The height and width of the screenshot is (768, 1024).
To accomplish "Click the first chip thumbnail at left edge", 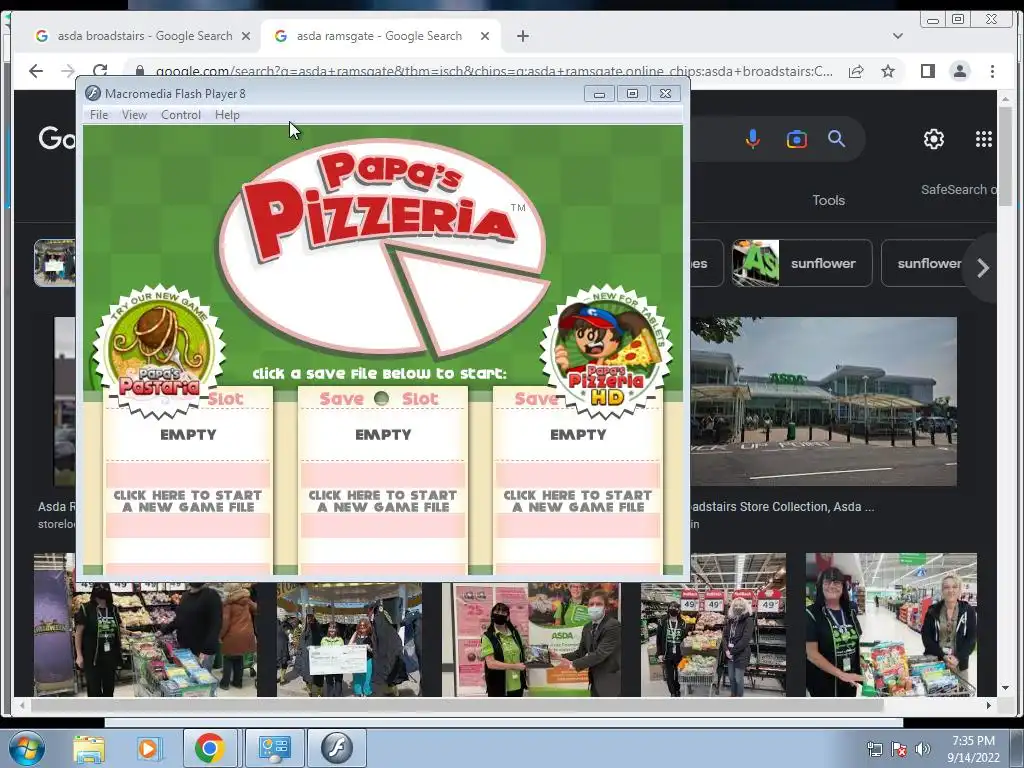I will (54, 263).
